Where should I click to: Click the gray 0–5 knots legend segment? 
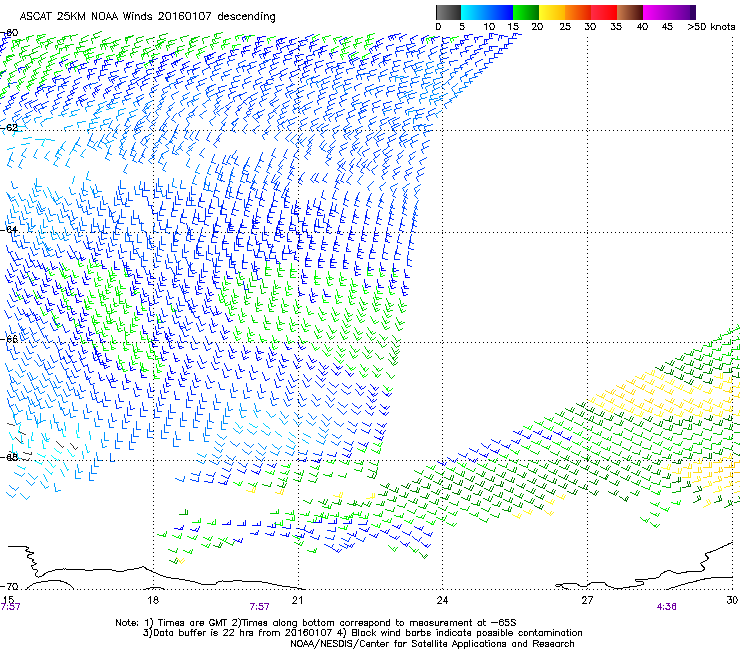pyautogui.click(x=448, y=12)
